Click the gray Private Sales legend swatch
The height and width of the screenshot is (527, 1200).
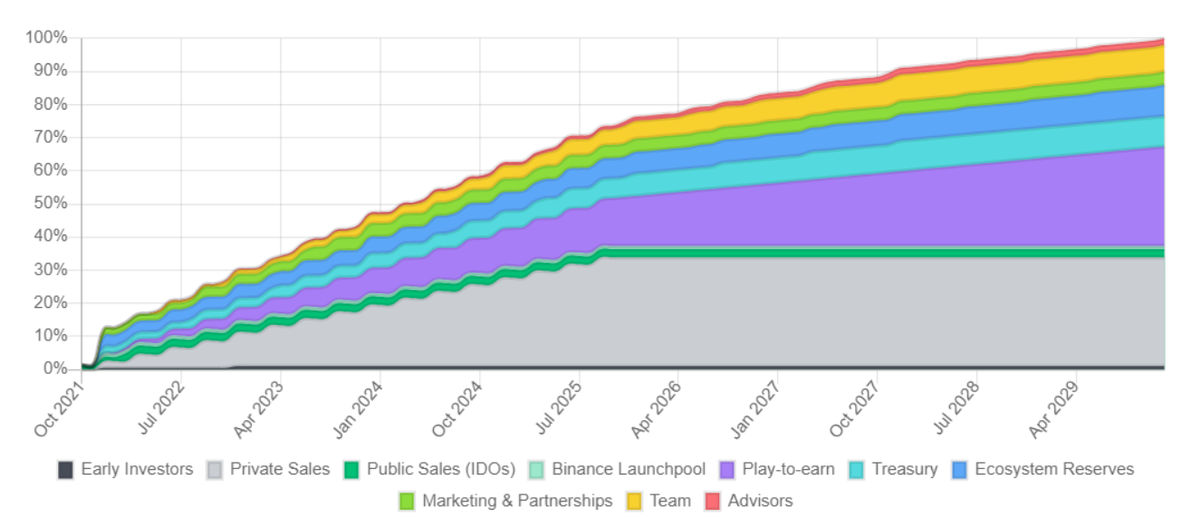pos(215,469)
